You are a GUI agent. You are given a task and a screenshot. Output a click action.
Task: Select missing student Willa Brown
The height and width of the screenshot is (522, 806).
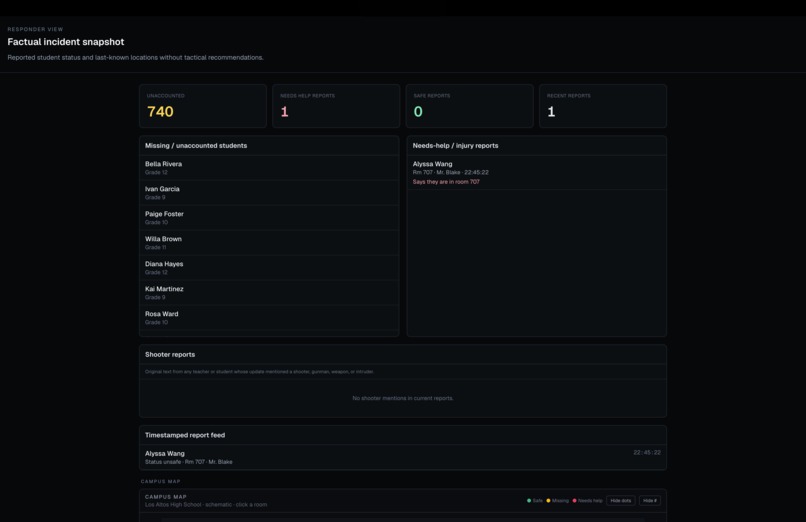pyautogui.click(x=269, y=243)
